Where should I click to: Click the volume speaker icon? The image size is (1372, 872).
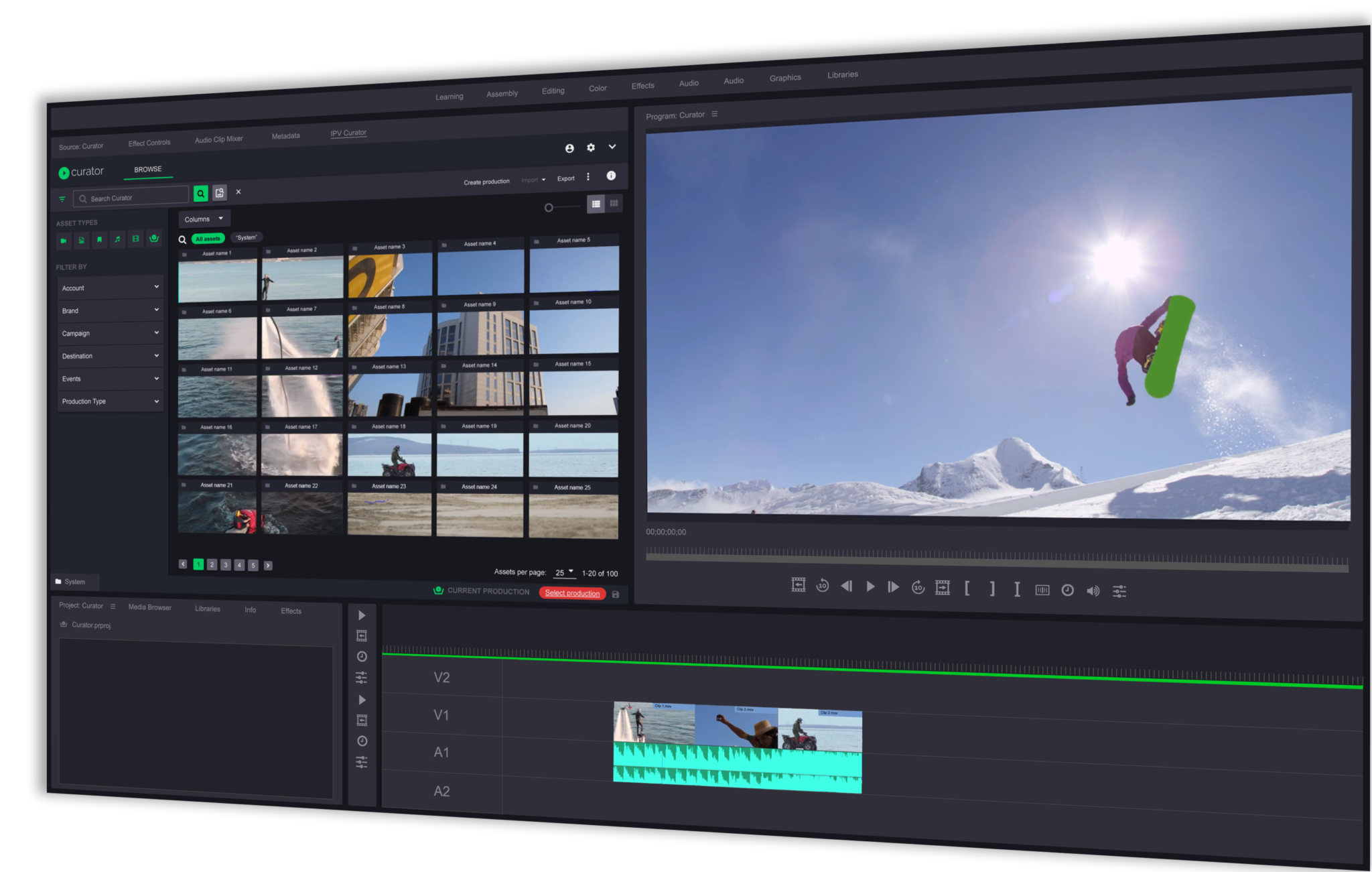[1093, 590]
